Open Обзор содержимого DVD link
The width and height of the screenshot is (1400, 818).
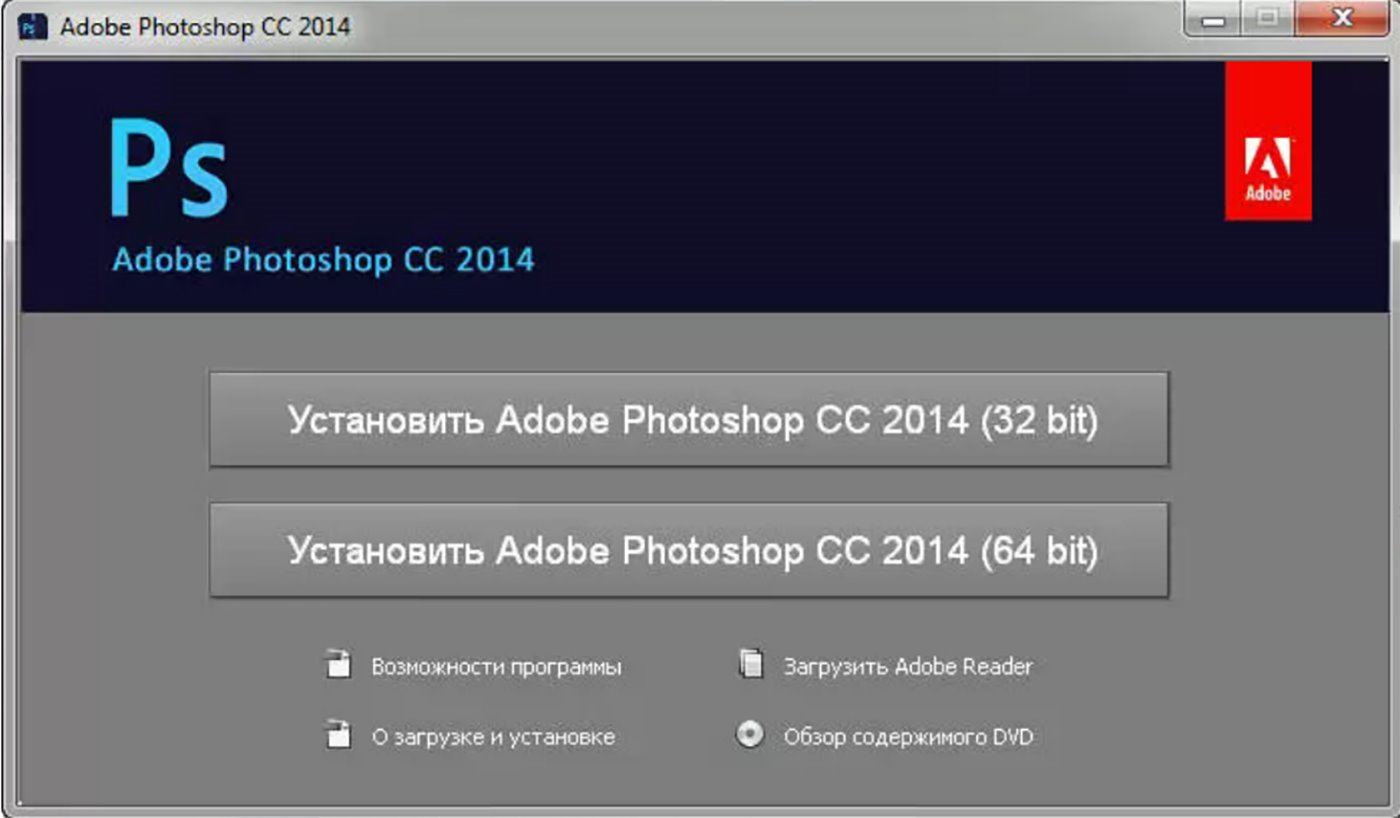[908, 737]
